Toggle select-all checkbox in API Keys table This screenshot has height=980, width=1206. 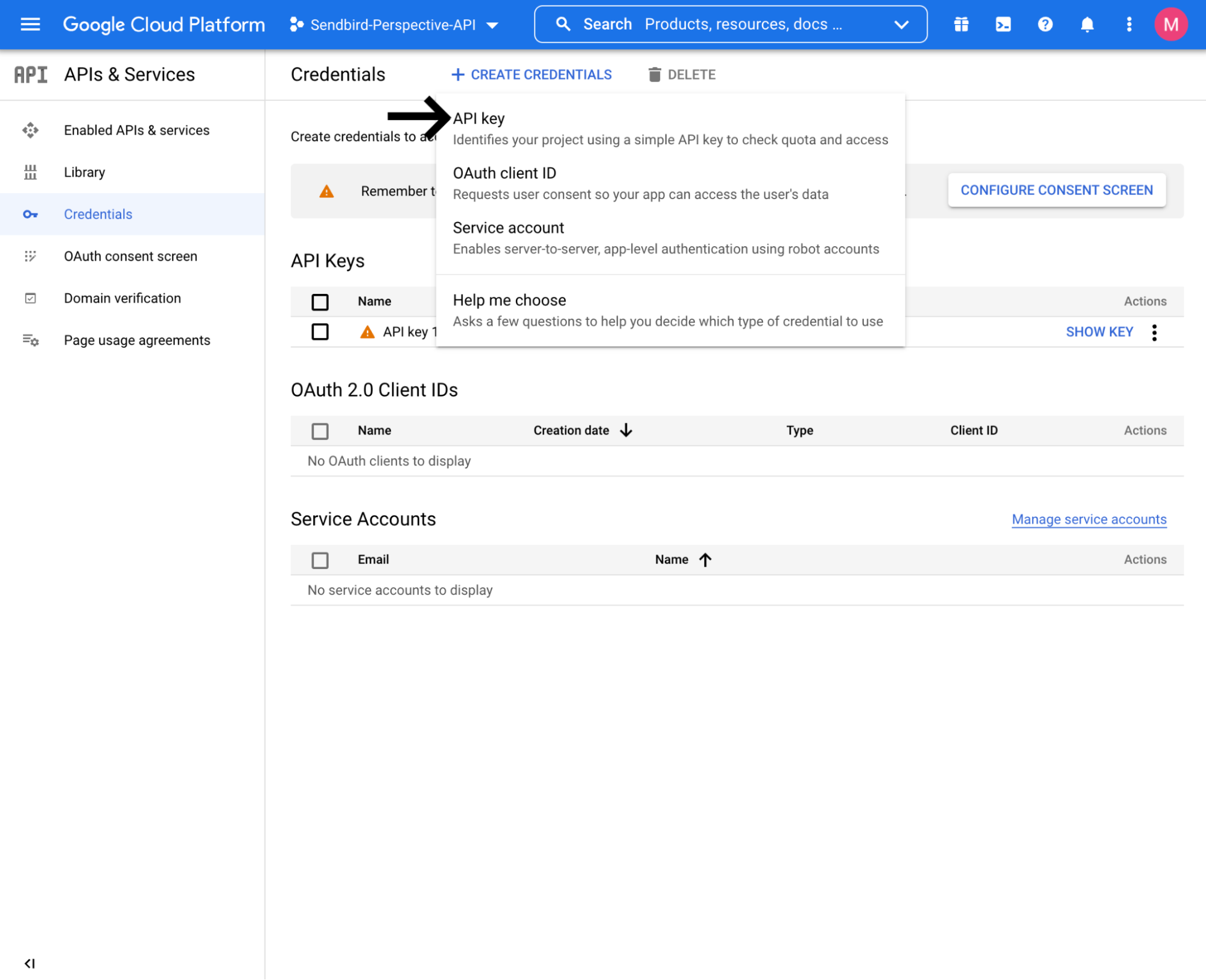[x=320, y=302]
